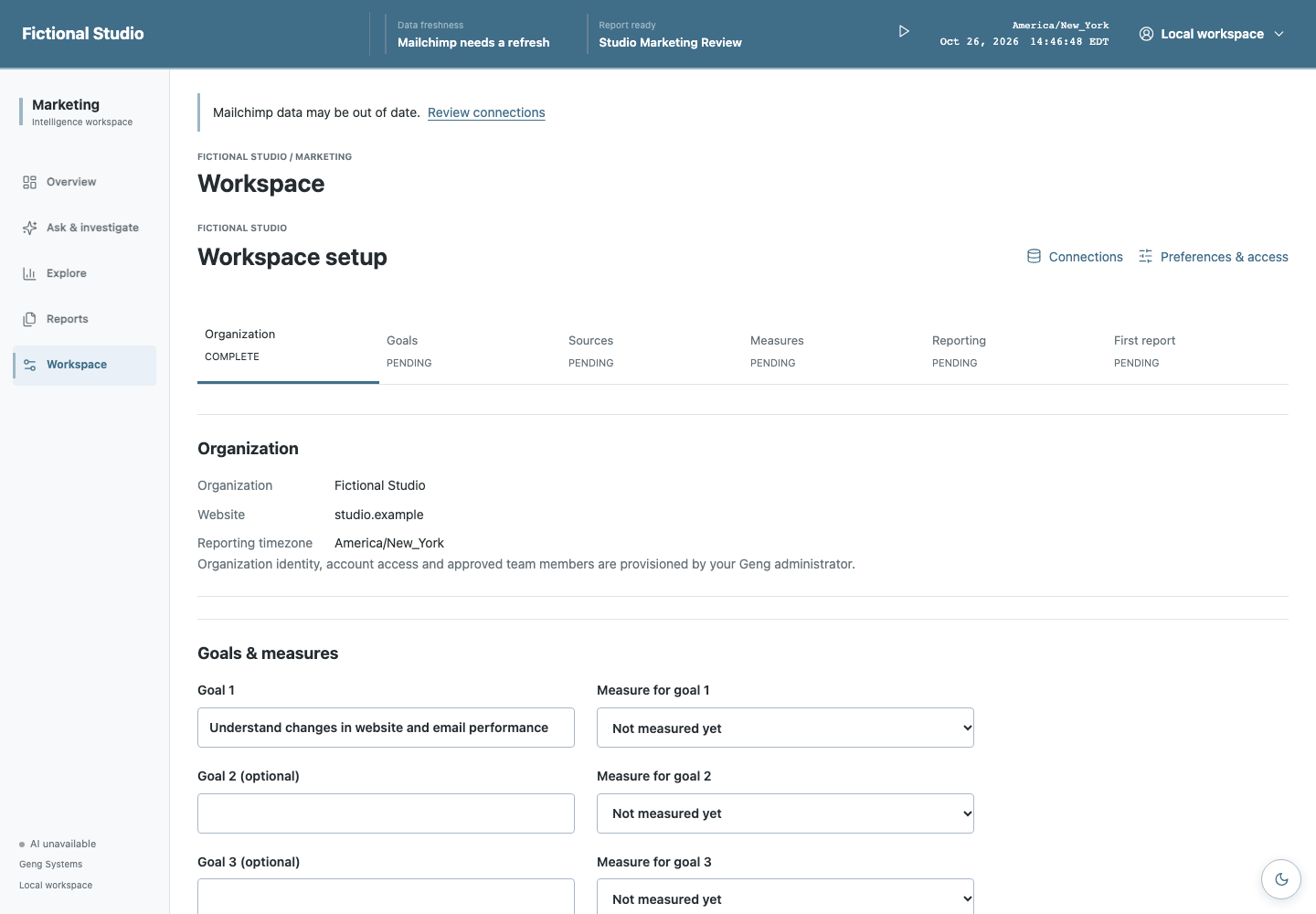Toggle dark mode with the moon button
The height and width of the screenshot is (914, 1316).
click(1281, 879)
